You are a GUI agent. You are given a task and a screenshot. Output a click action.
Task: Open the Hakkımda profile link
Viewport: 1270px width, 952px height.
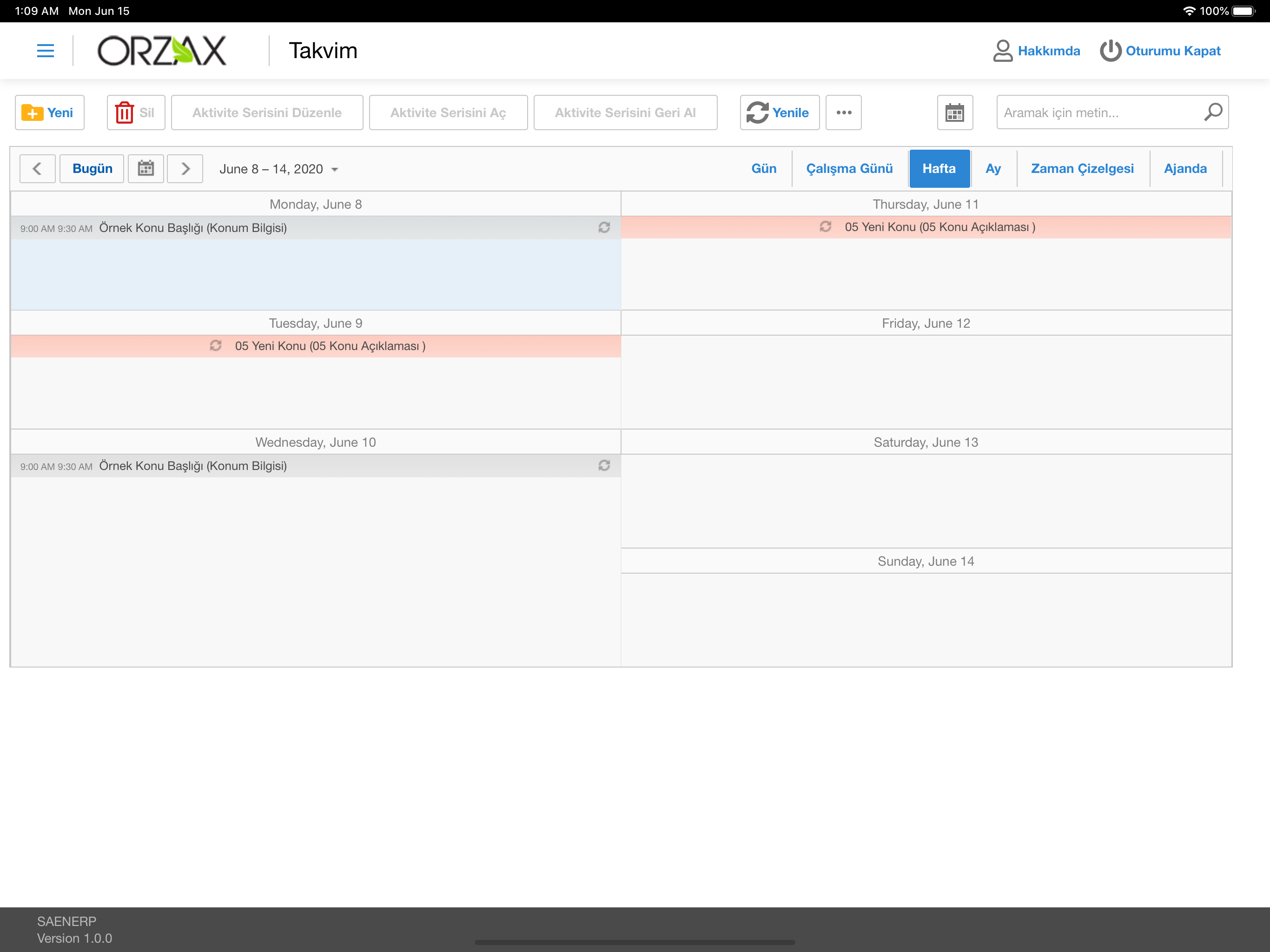point(1036,51)
